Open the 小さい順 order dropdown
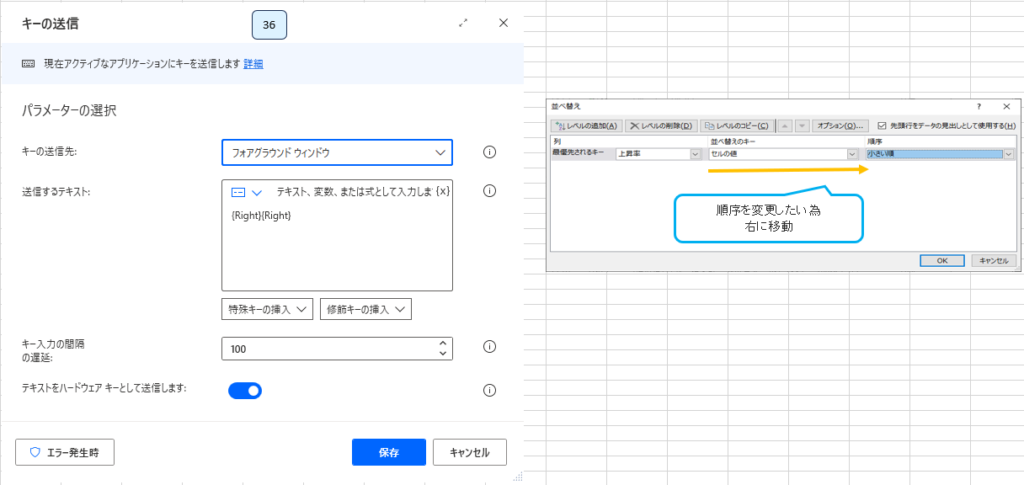The image size is (1024, 485). (x=1009, y=154)
